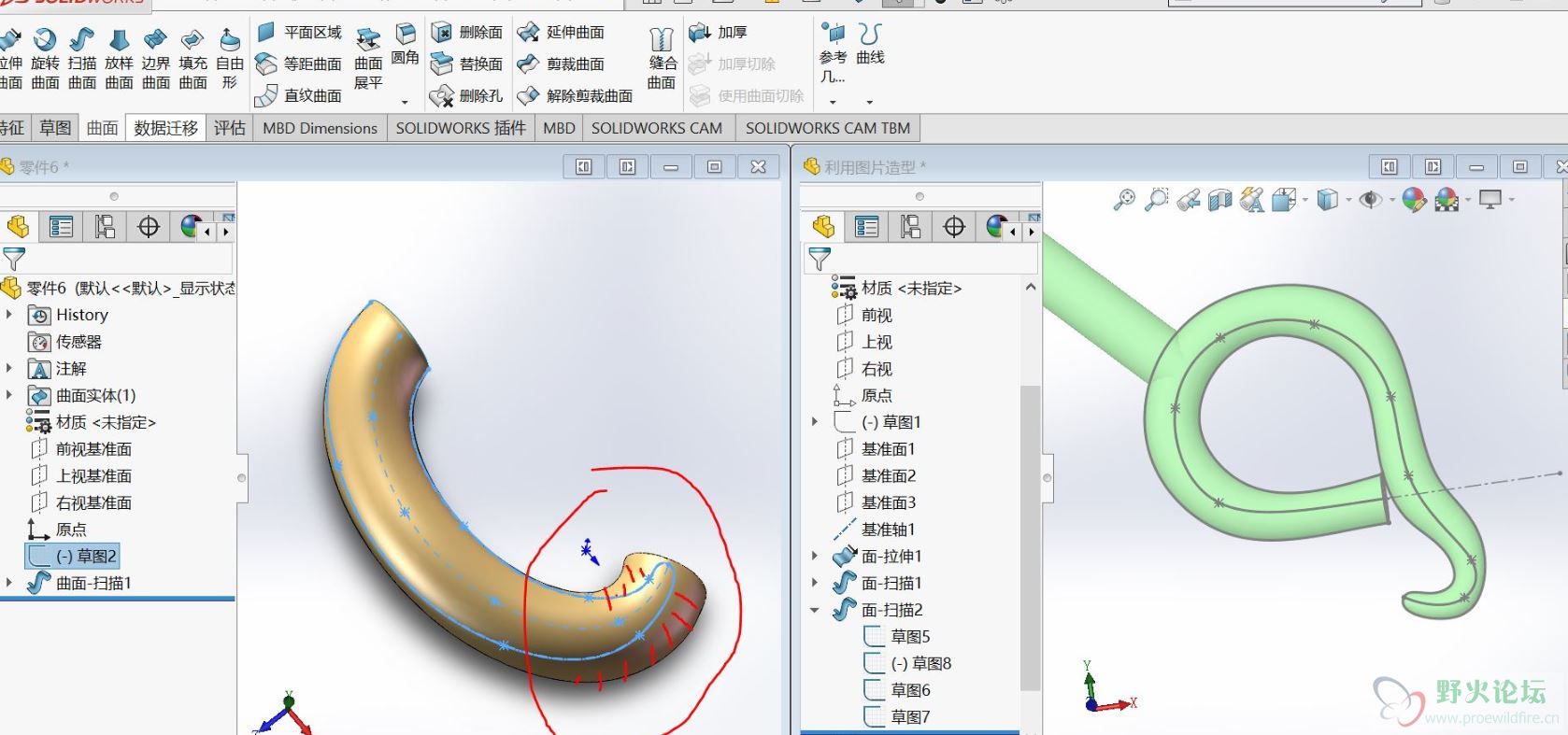Viewport: 1568px width, 735px height.
Task: Expand the History node
Action: (9, 315)
